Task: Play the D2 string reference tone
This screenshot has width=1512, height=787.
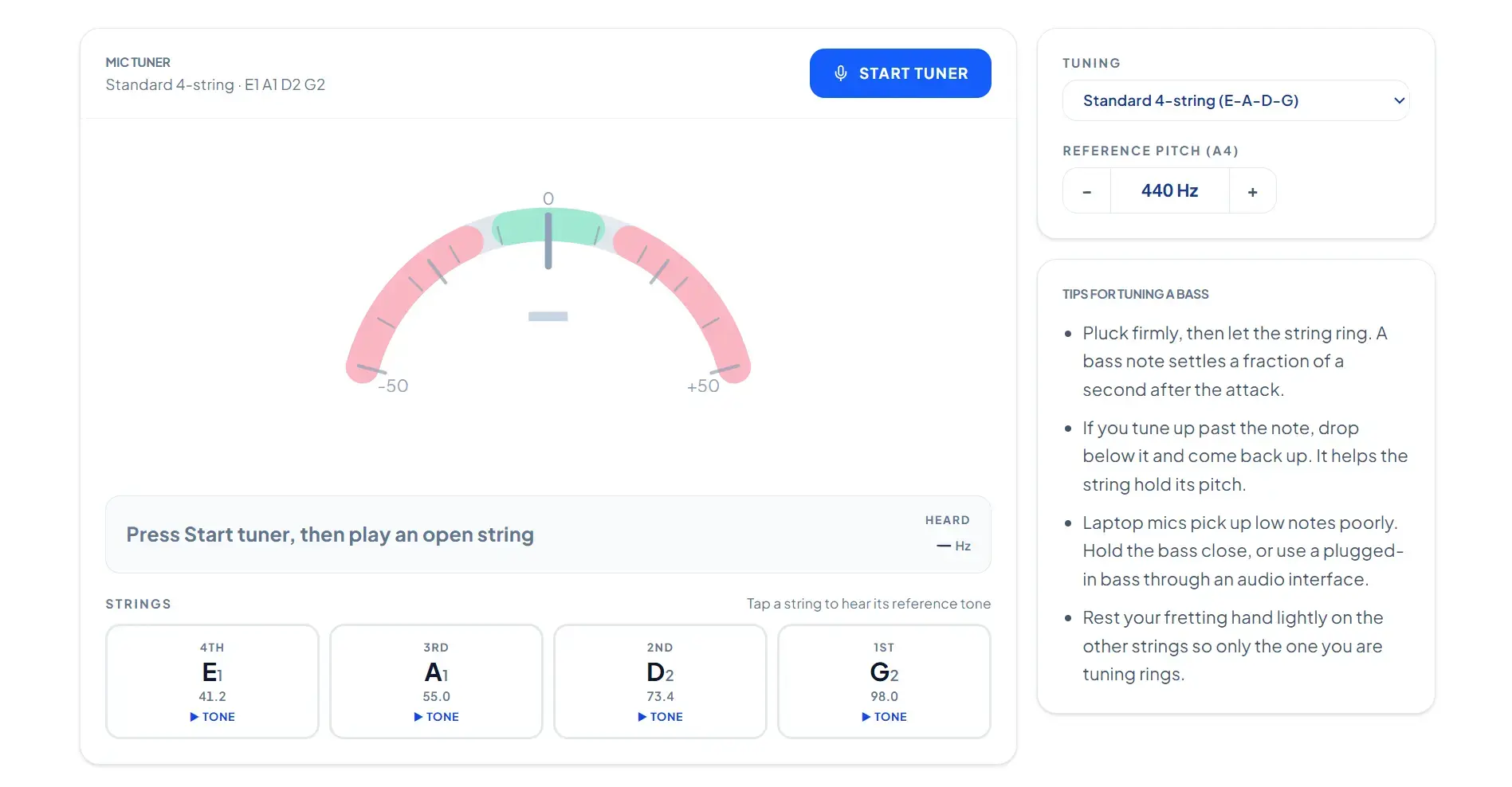Action: click(660, 717)
